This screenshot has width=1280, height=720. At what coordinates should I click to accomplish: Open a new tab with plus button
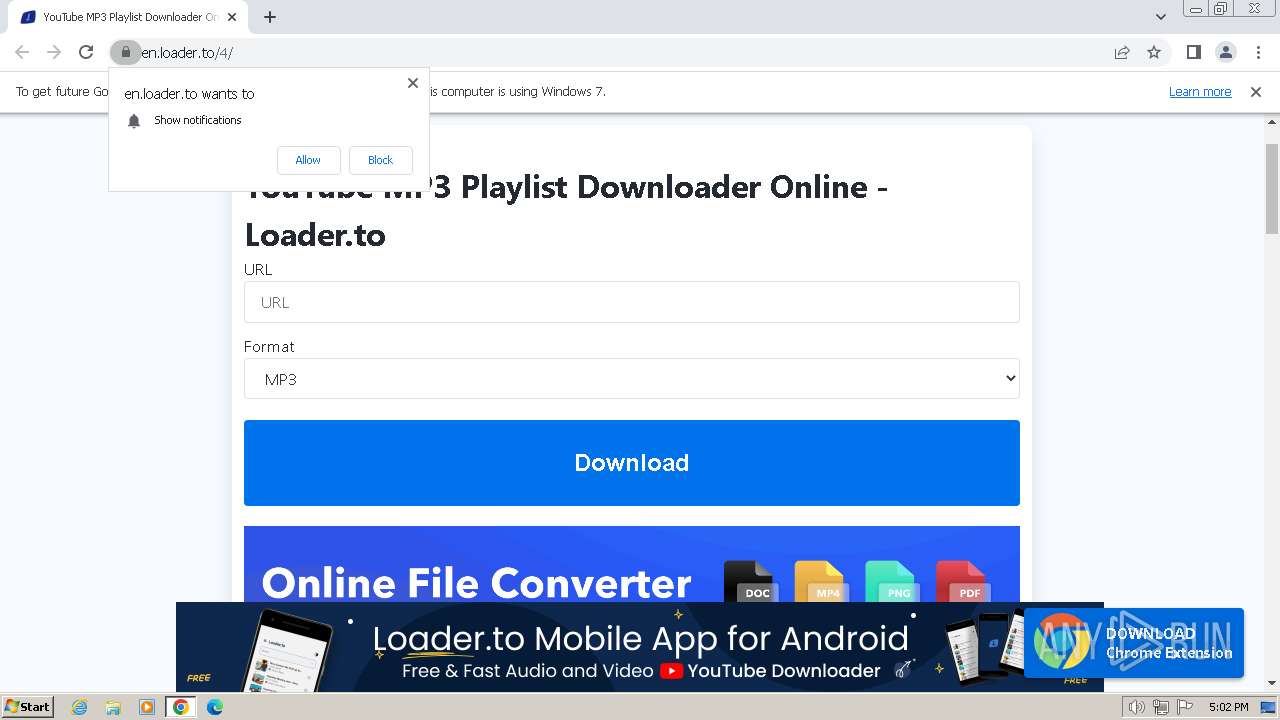(x=270, y=17)
